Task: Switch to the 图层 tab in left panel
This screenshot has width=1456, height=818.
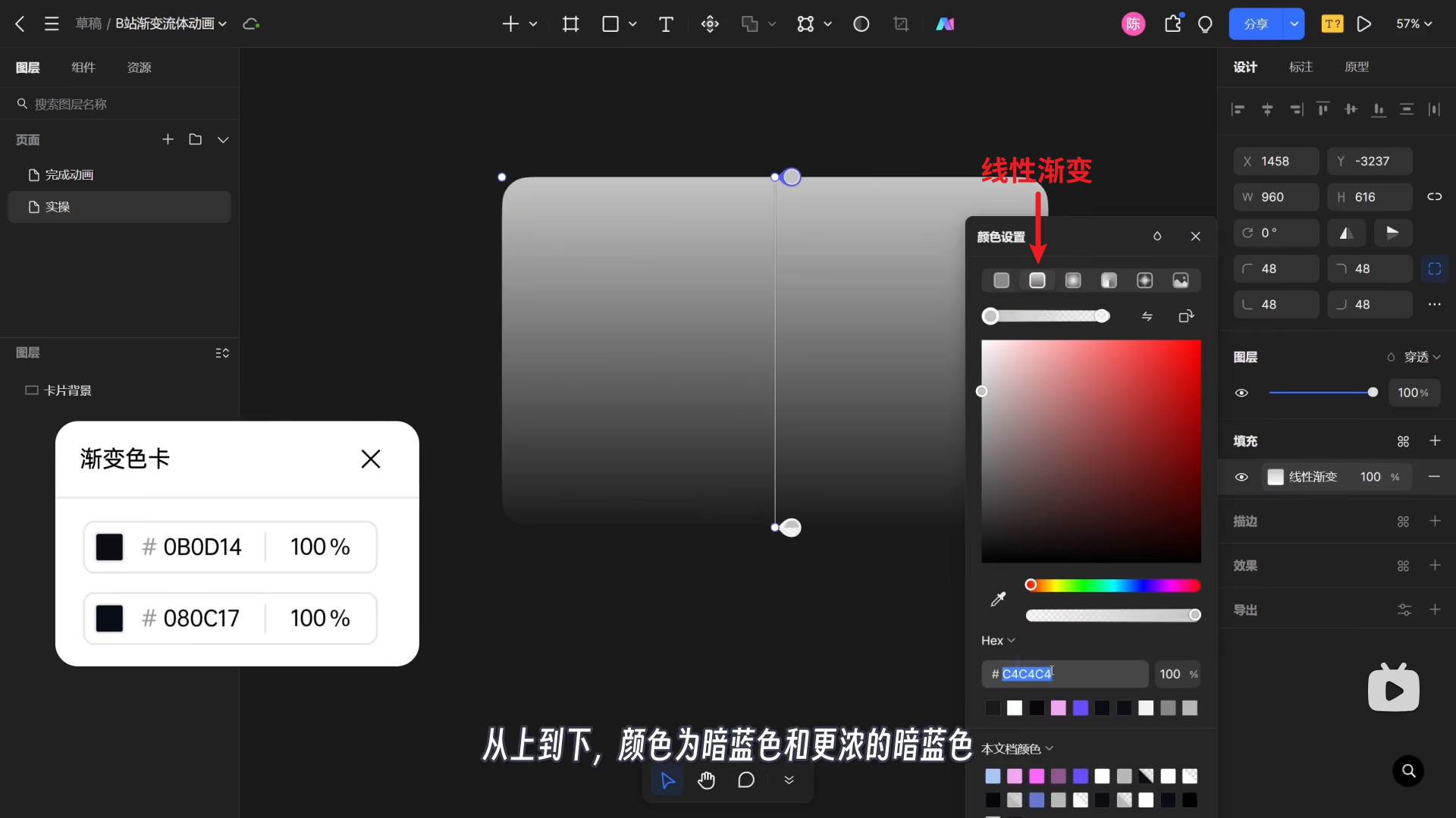Action: pyautogui.click(x=28, y=67)
